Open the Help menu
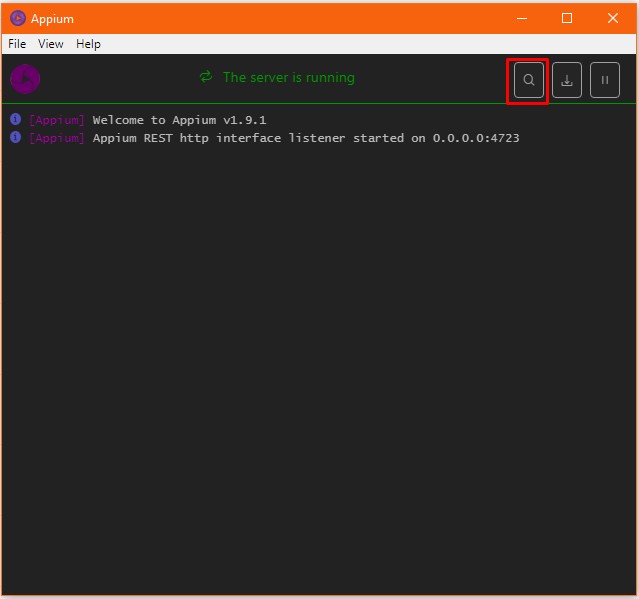Image resolution: width=639 pixels, height=599 pixels. tap(88, 44)
